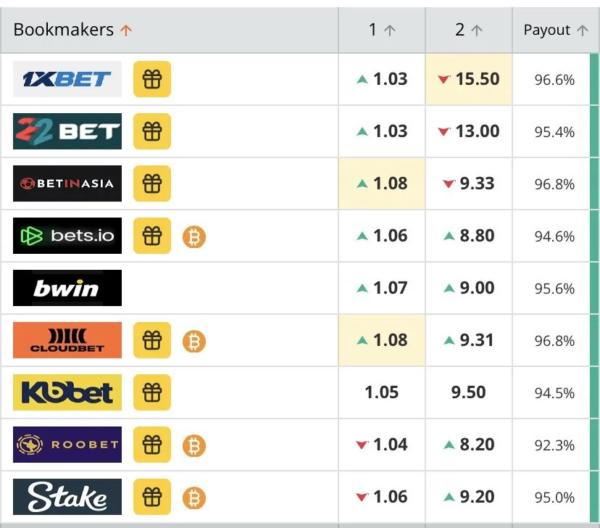
Task: Sort bookmakers by Payout
Action: pos(555,30)
